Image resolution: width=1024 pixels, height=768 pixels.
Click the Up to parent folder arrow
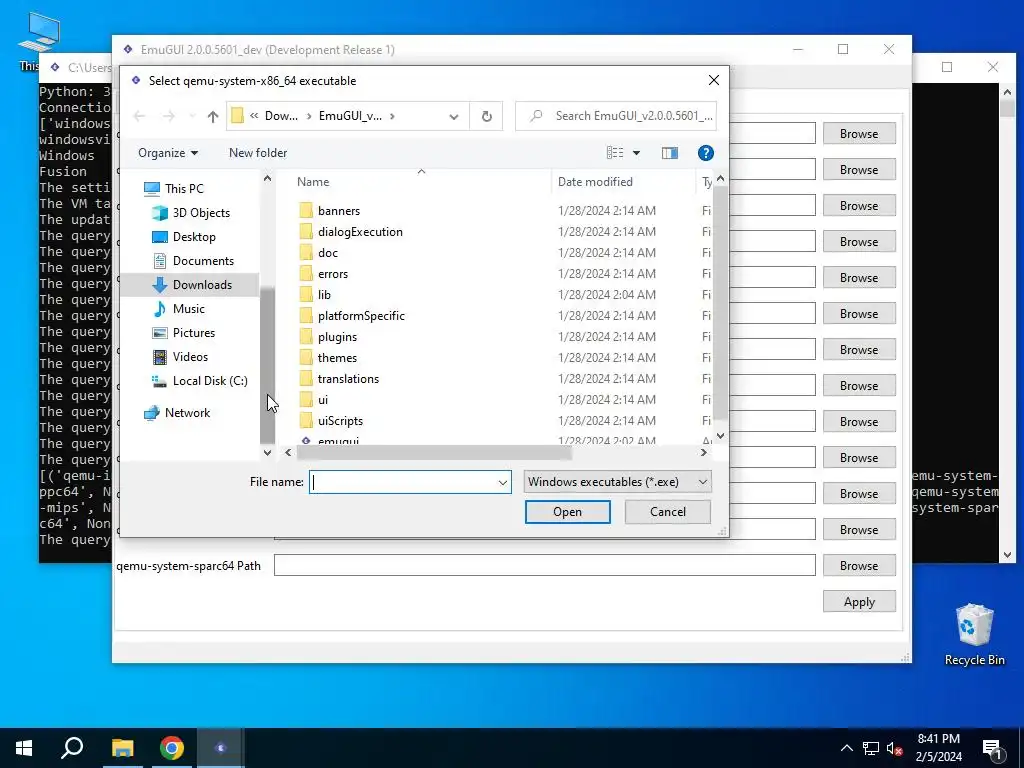pos(212,116)
